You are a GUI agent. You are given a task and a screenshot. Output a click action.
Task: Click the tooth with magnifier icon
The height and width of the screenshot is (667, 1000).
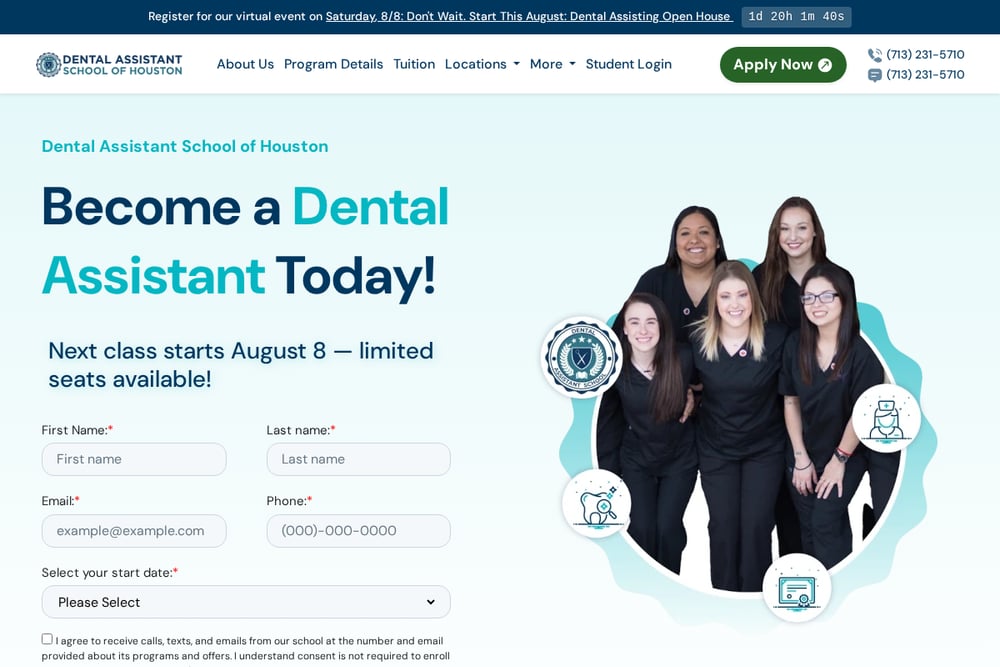[x=597, y=504]
